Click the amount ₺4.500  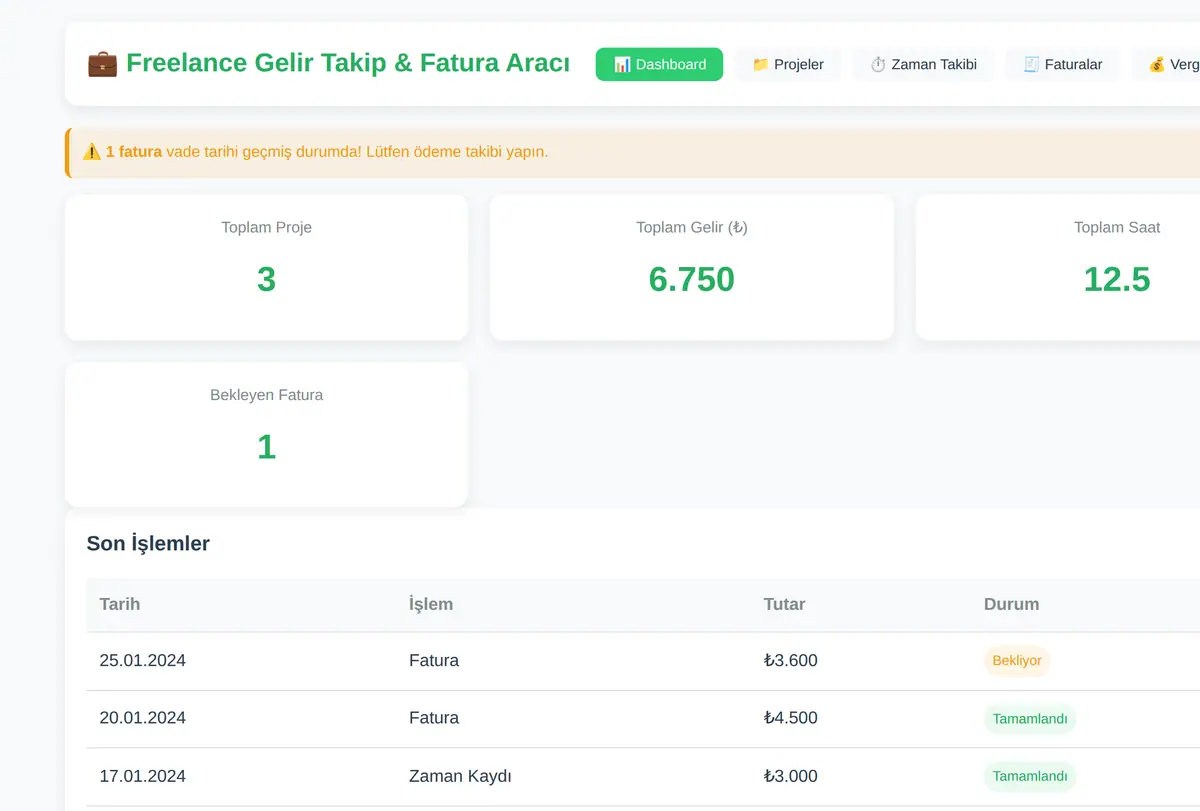pyautogui.click(x=791, y=718)
